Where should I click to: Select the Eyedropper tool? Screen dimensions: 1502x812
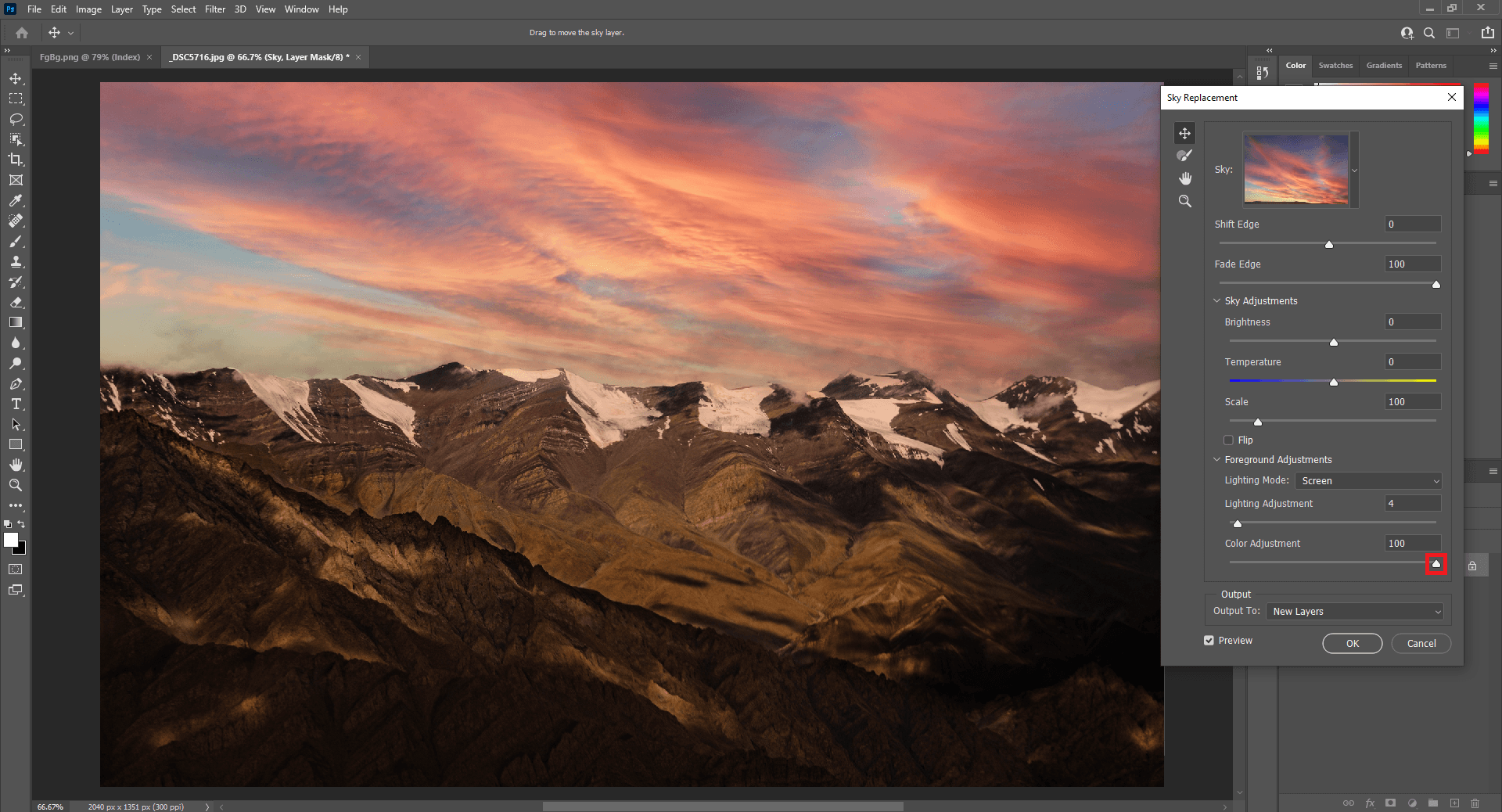click(x=16, y=200)
